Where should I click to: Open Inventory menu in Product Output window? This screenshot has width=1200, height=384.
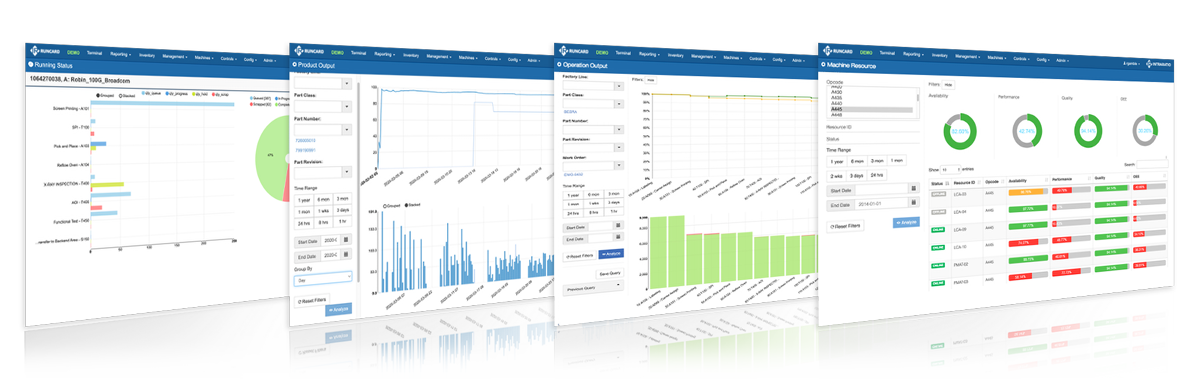411,54
